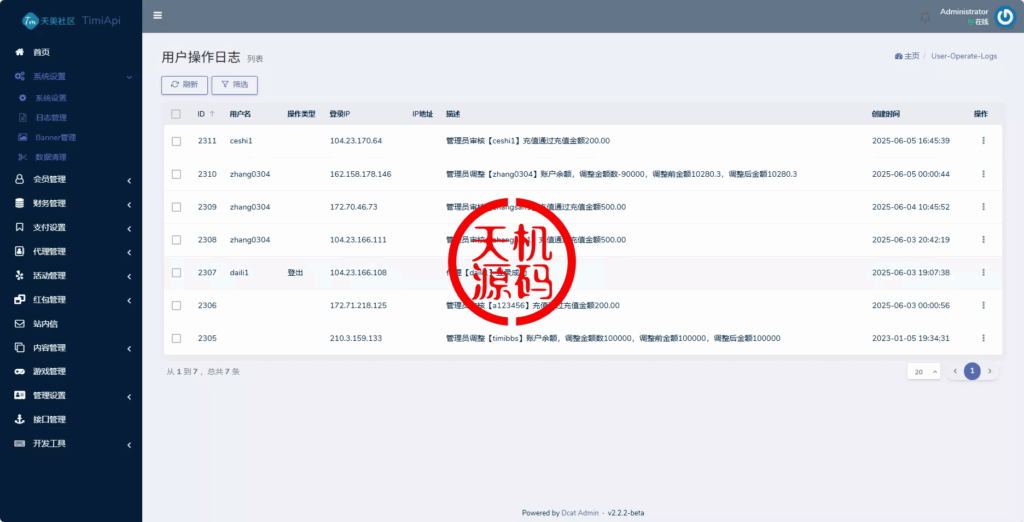Open Banner管理 menu item
1024x522 pixels.
pyautogui.click(x=55, y=138)
